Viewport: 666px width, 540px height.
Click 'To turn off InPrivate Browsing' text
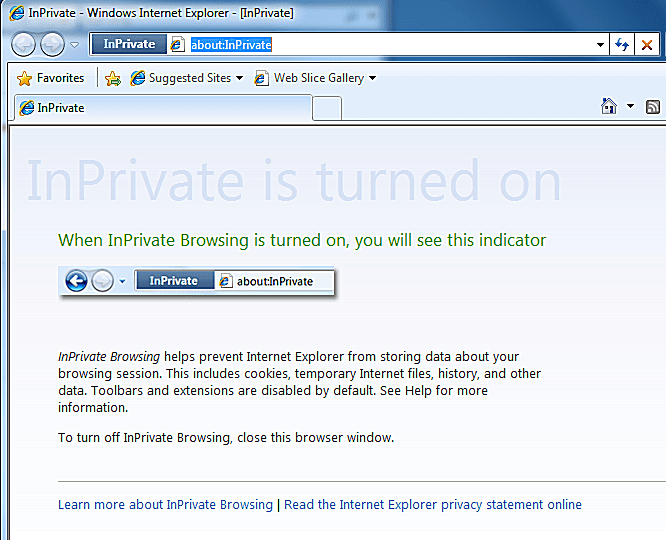point(226,438)
